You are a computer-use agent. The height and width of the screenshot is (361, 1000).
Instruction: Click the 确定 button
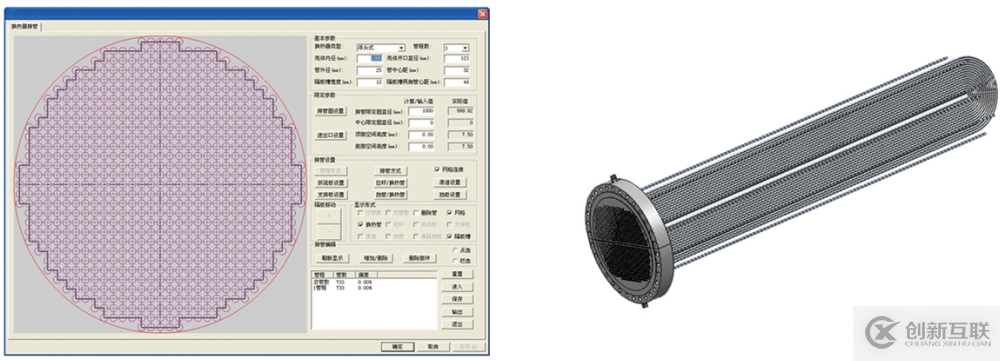coord(398,347)
